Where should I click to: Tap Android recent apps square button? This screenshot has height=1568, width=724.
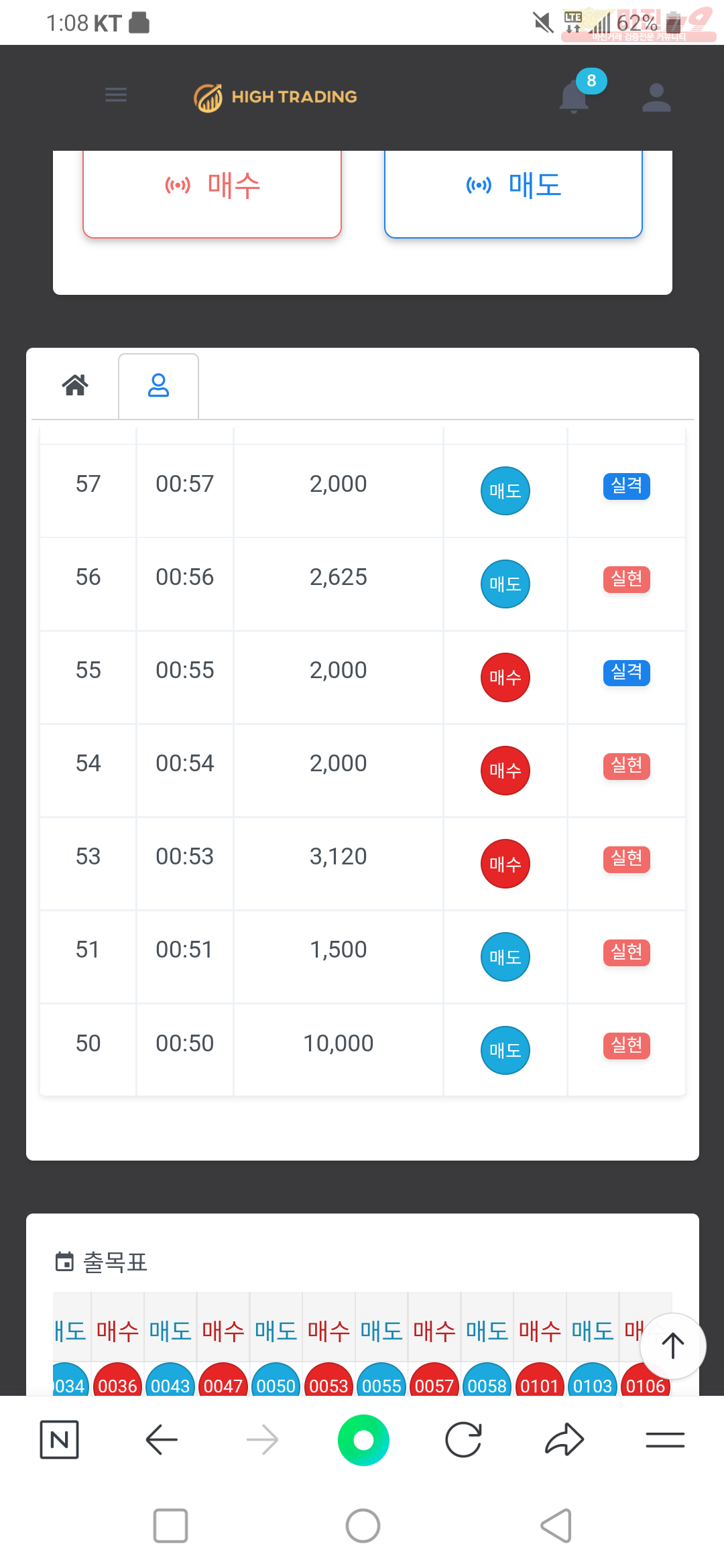click(170, 1526)
